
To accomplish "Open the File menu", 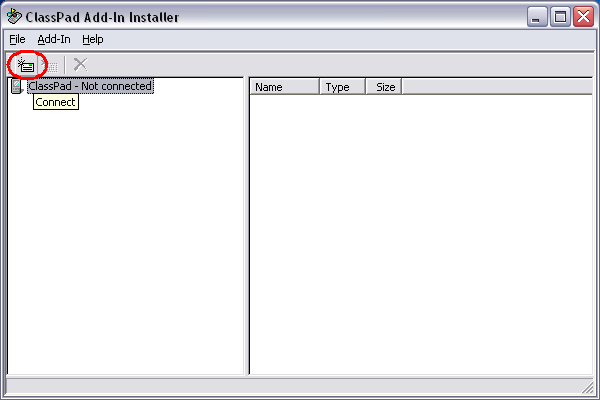I will tap(17, 39).
